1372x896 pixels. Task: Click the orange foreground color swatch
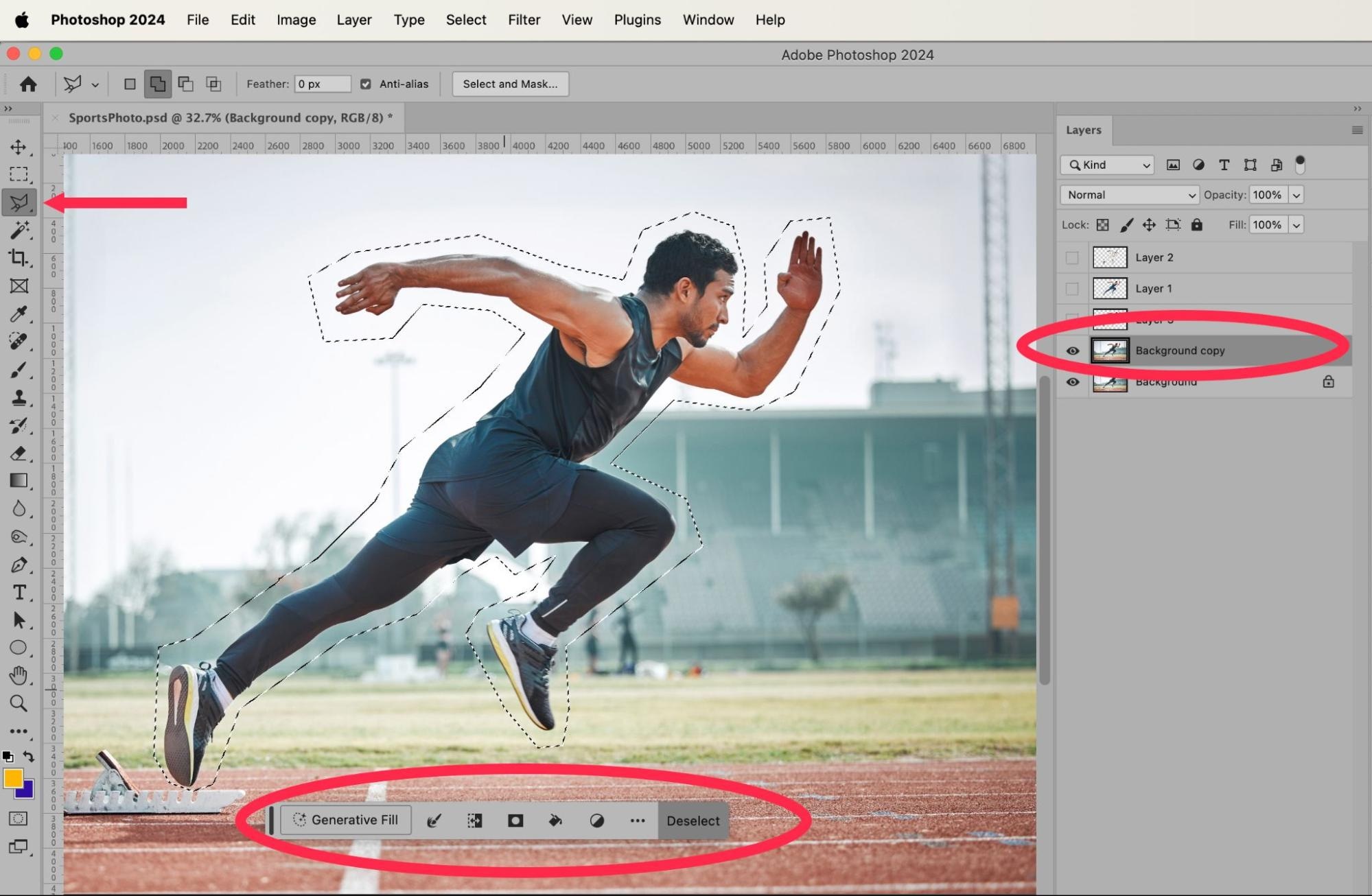pos(13,779)
